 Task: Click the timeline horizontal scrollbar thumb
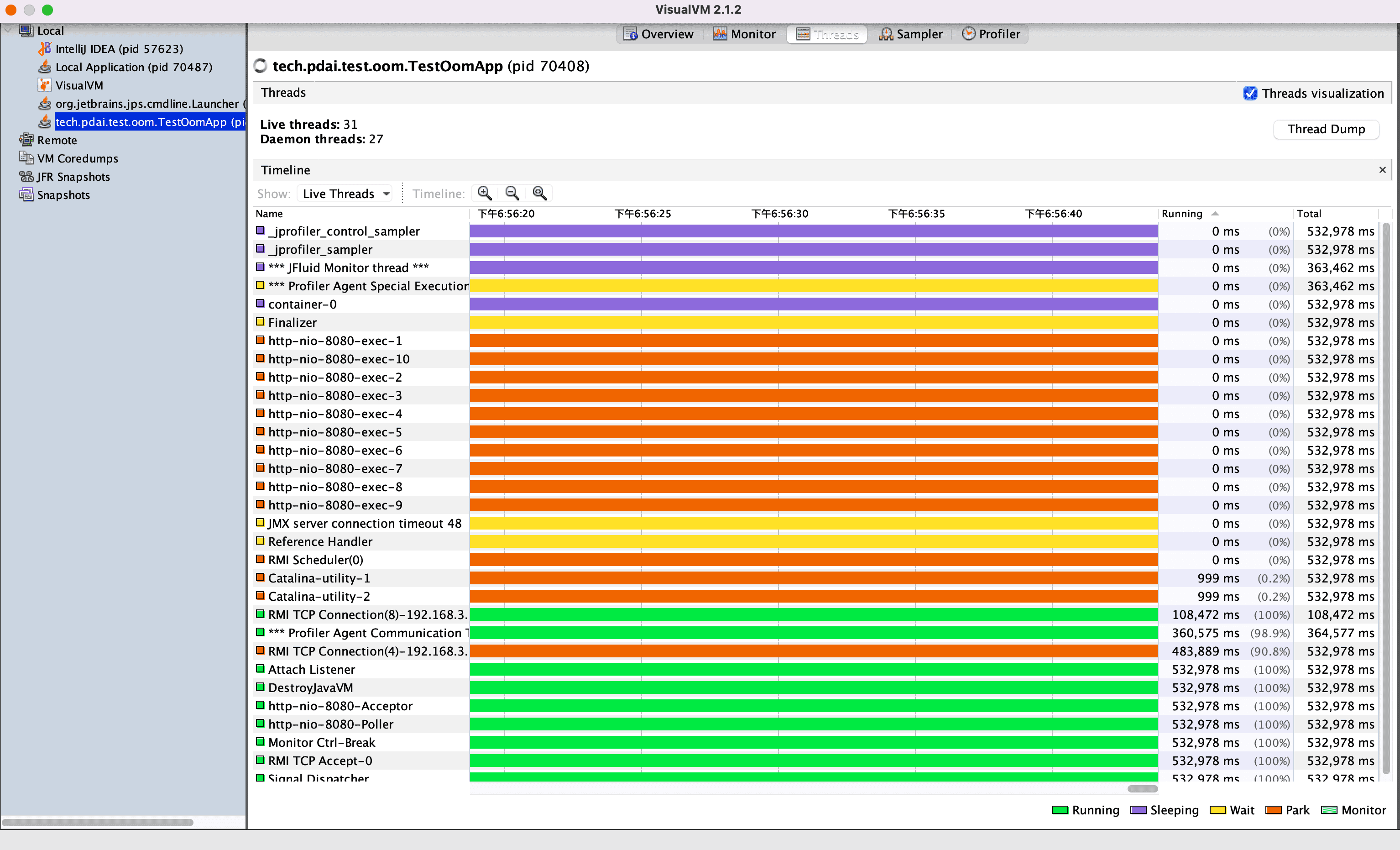coord(1142,788)
